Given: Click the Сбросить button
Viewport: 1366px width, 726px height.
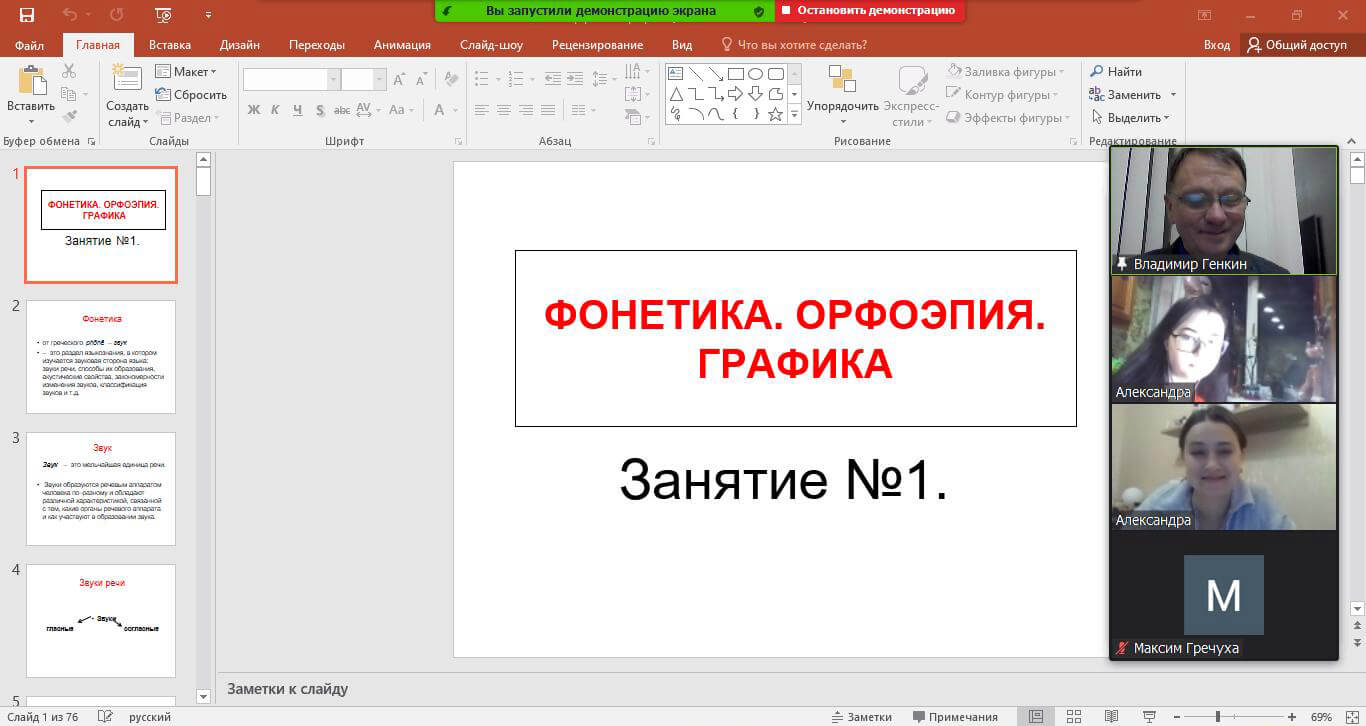Looking at the screenshot, I should point(191,95).
